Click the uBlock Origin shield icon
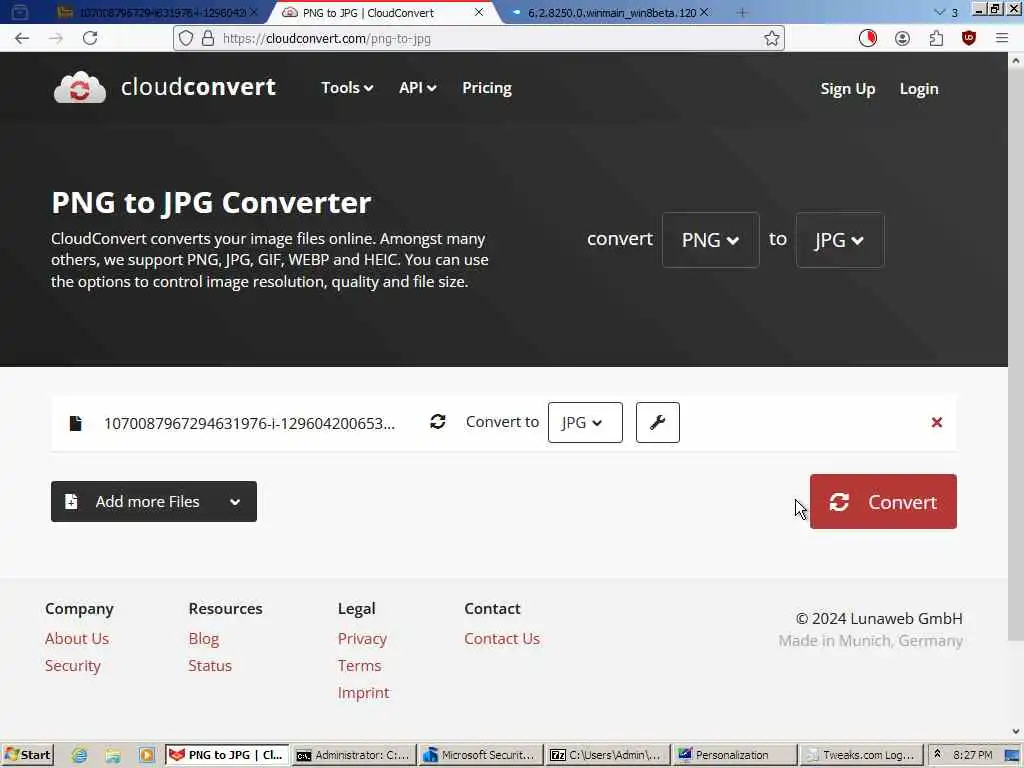Screen dimensions: 1024x768 tap(969, 39)
